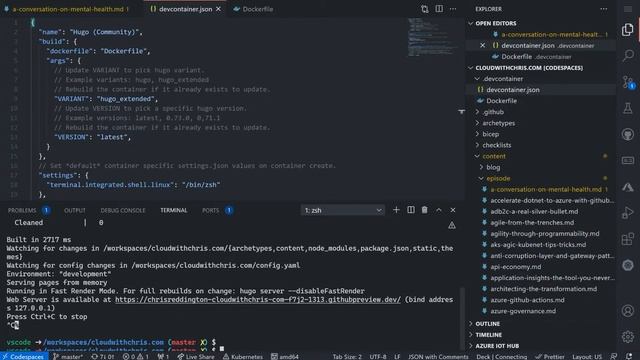Viewport: 640px width, 360px height.
Task: Open the Output panel tab
Action: click(x=75, y=210)
